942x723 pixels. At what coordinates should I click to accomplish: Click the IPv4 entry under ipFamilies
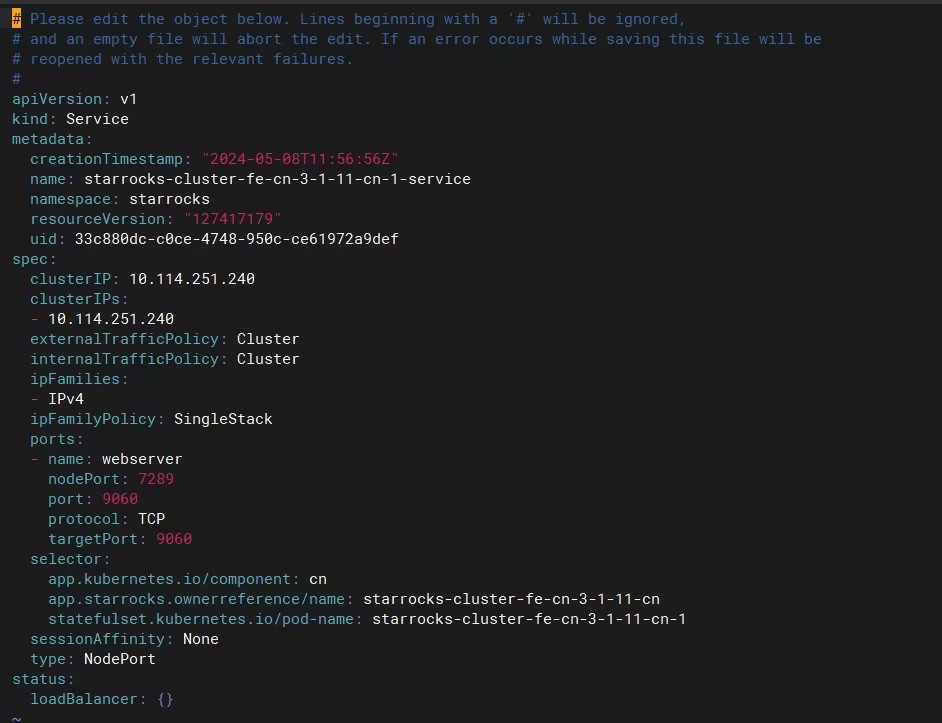[x=66, y=399]
